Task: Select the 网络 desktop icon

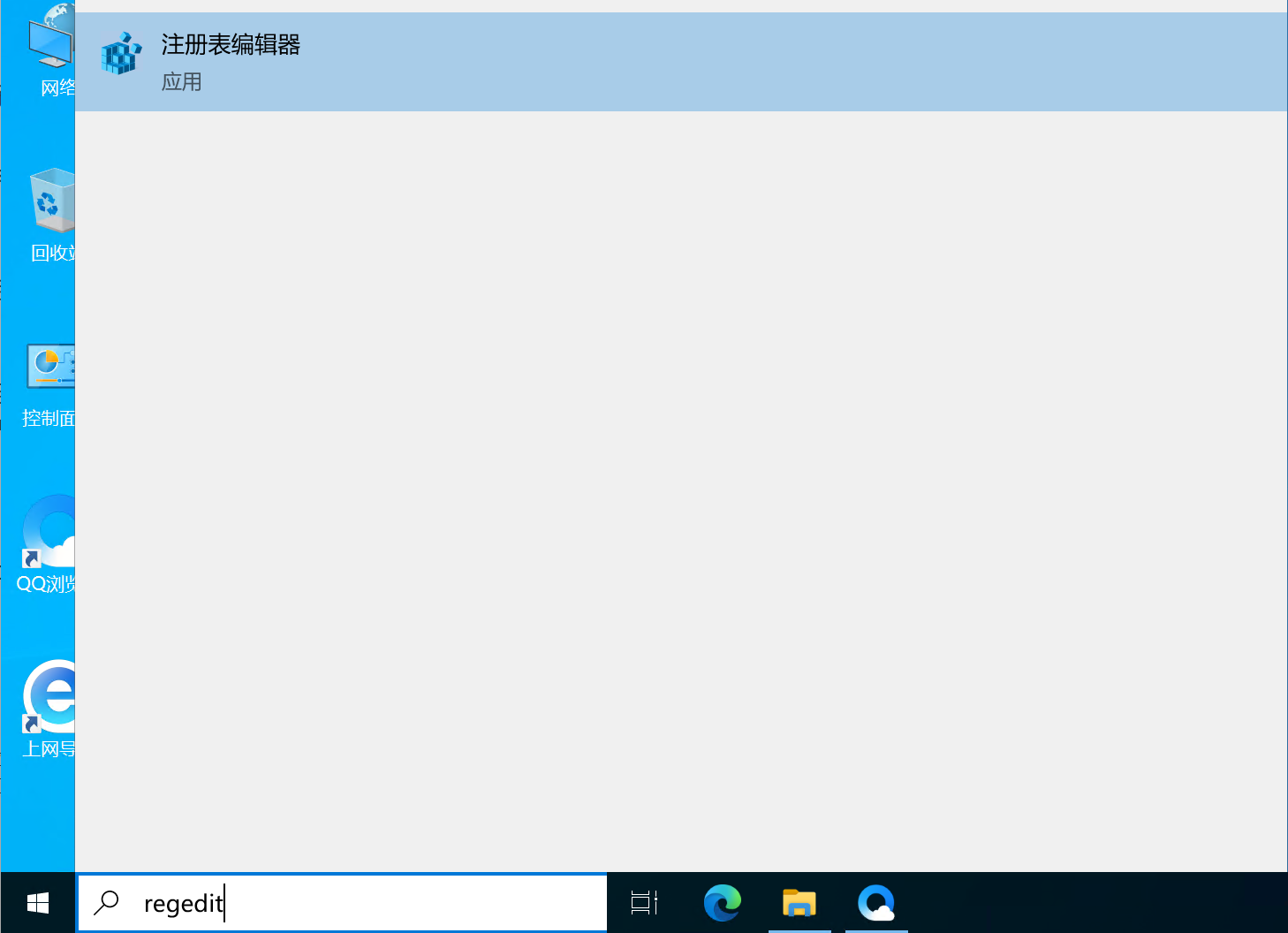Action: pos(51,49)
